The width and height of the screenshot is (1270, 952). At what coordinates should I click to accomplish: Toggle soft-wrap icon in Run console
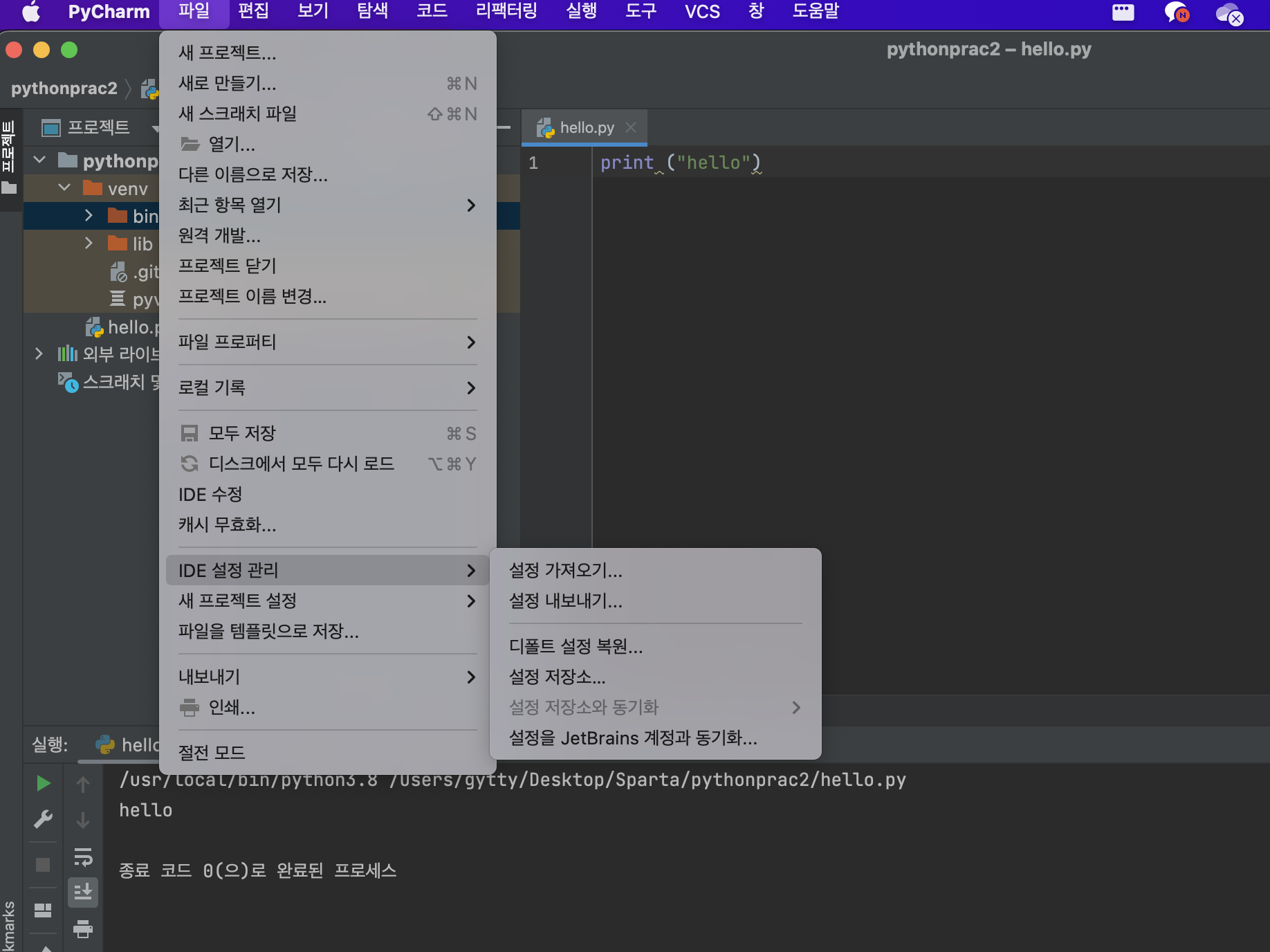coord(83,857)
